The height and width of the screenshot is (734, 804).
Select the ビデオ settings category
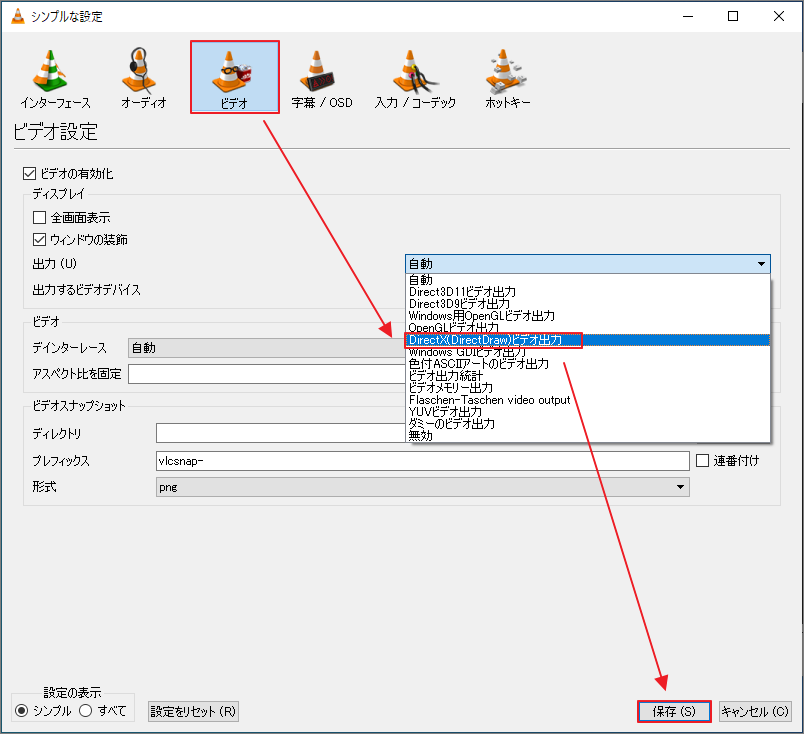(235, 77)
